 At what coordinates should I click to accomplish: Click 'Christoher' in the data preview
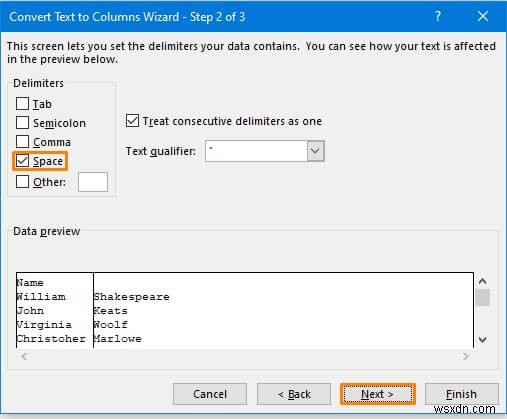point(51,339)
